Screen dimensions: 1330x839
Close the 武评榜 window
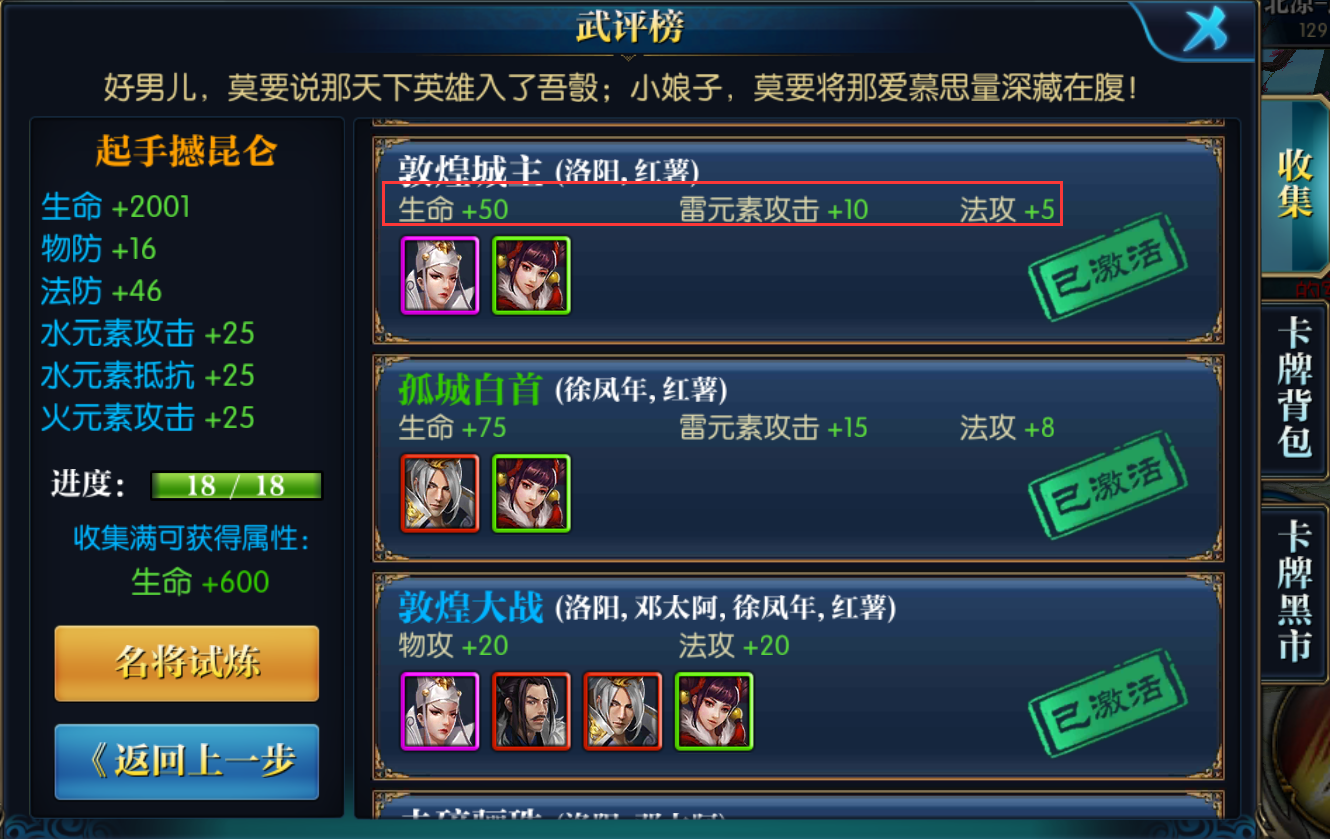pos(1204,30)
